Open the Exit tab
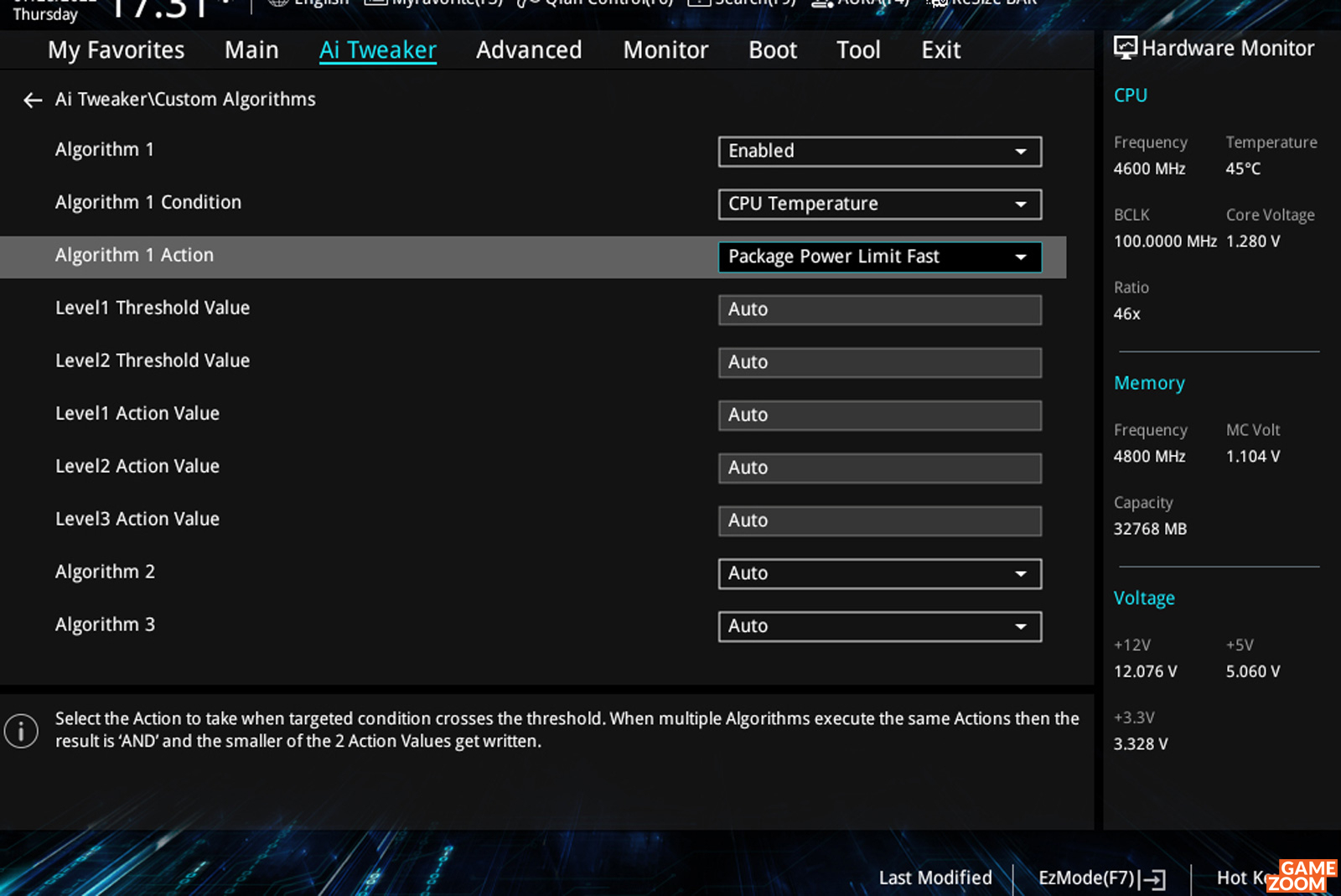The image size is (1341, 896). (x=941, y=50)
